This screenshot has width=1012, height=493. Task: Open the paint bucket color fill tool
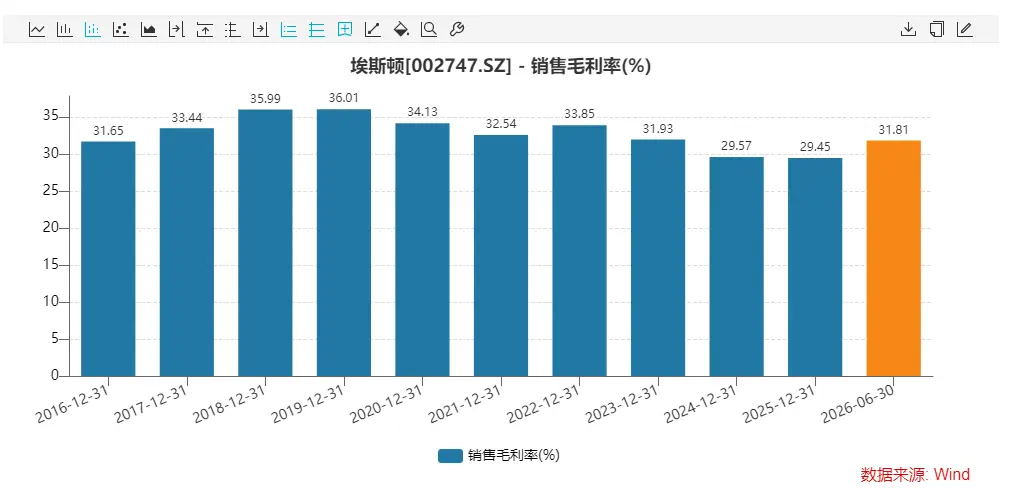click(401, 29)
